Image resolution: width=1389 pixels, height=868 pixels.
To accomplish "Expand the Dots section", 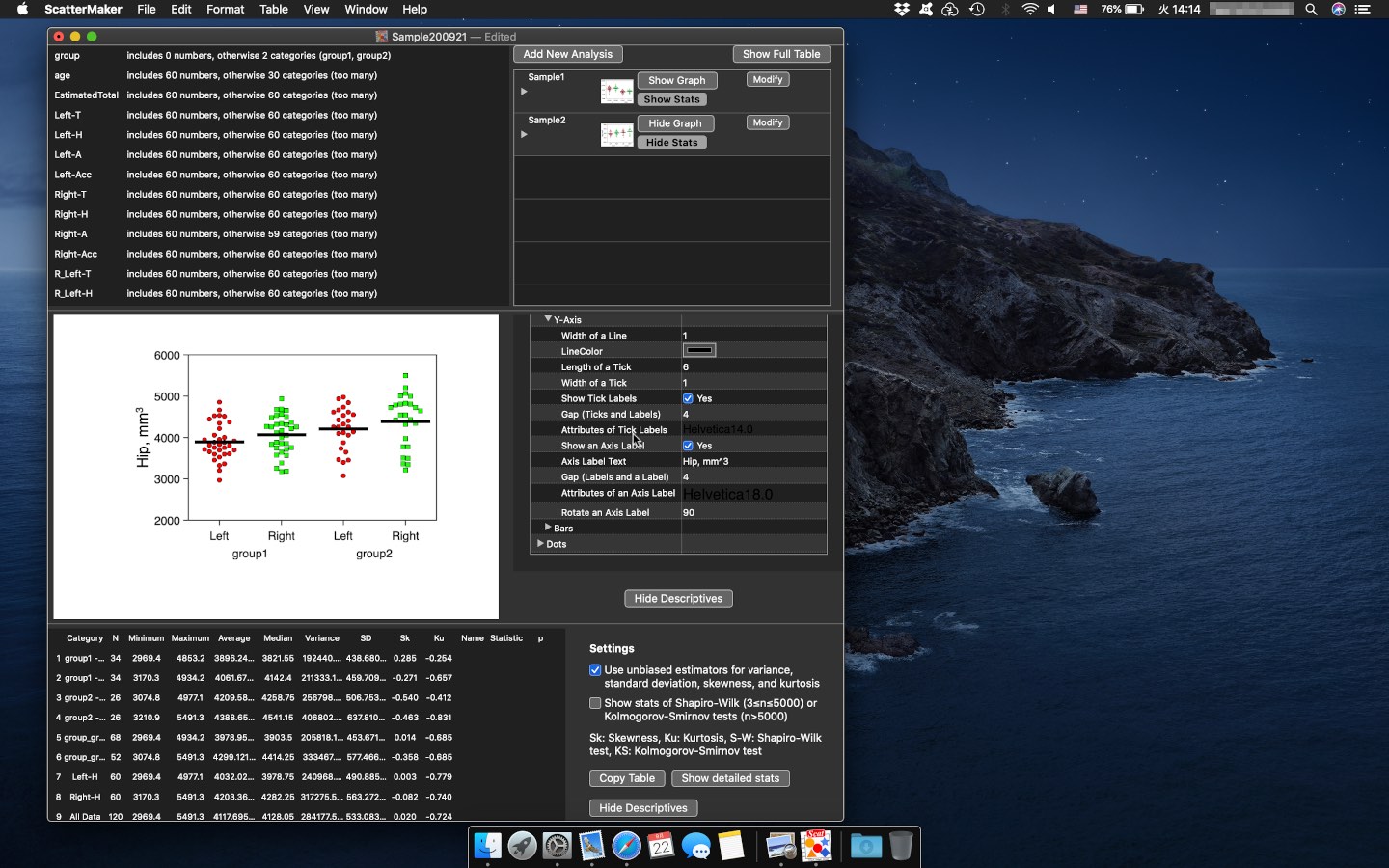I will coord(540,544).
